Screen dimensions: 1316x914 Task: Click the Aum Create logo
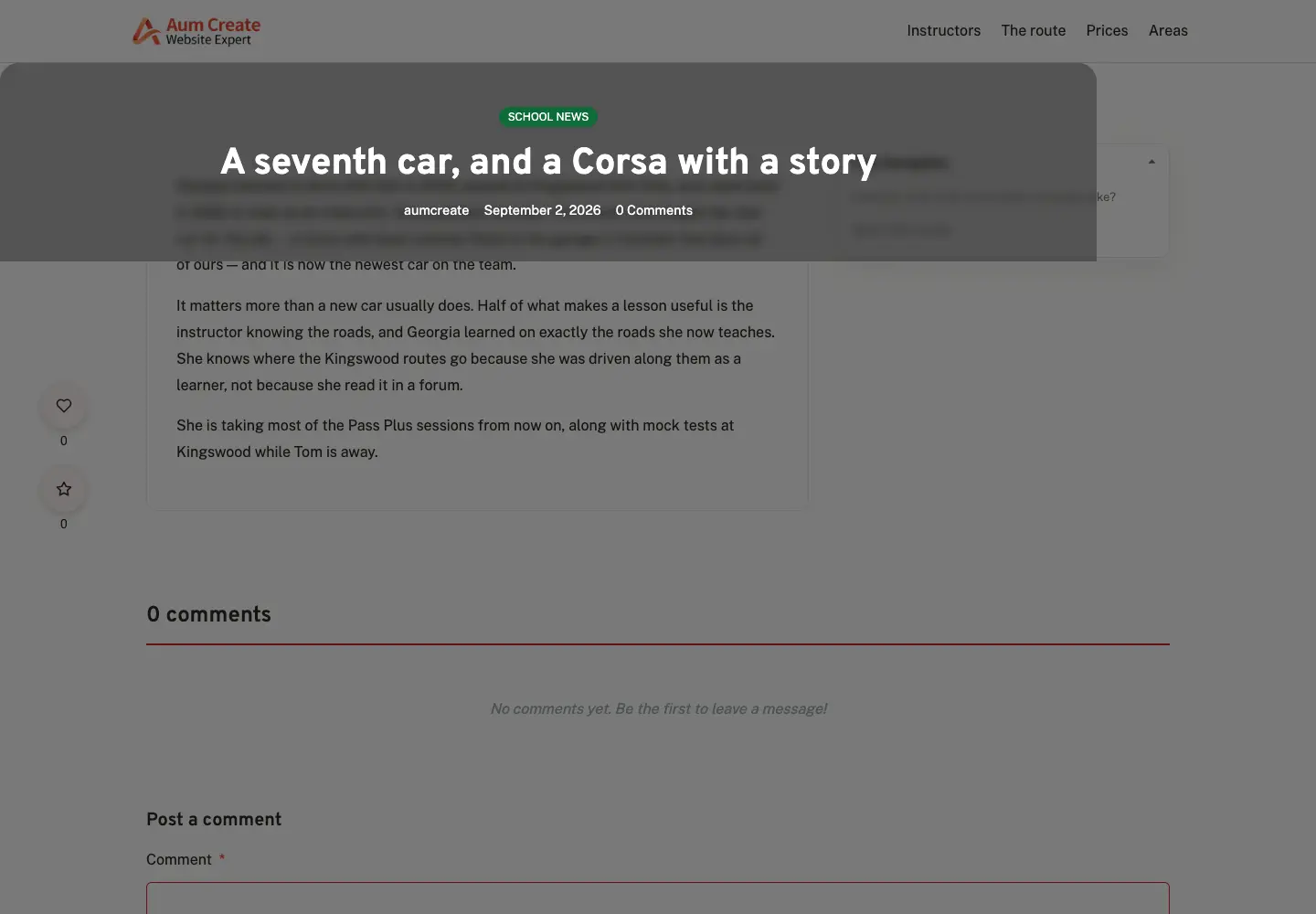(x=196, y=31)
